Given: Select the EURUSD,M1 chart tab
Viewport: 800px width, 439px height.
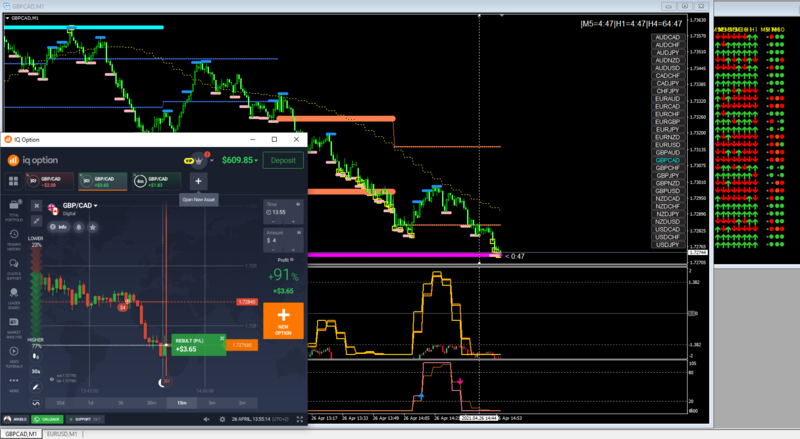Looking at the screenshot, I should [x=62, y=434].
